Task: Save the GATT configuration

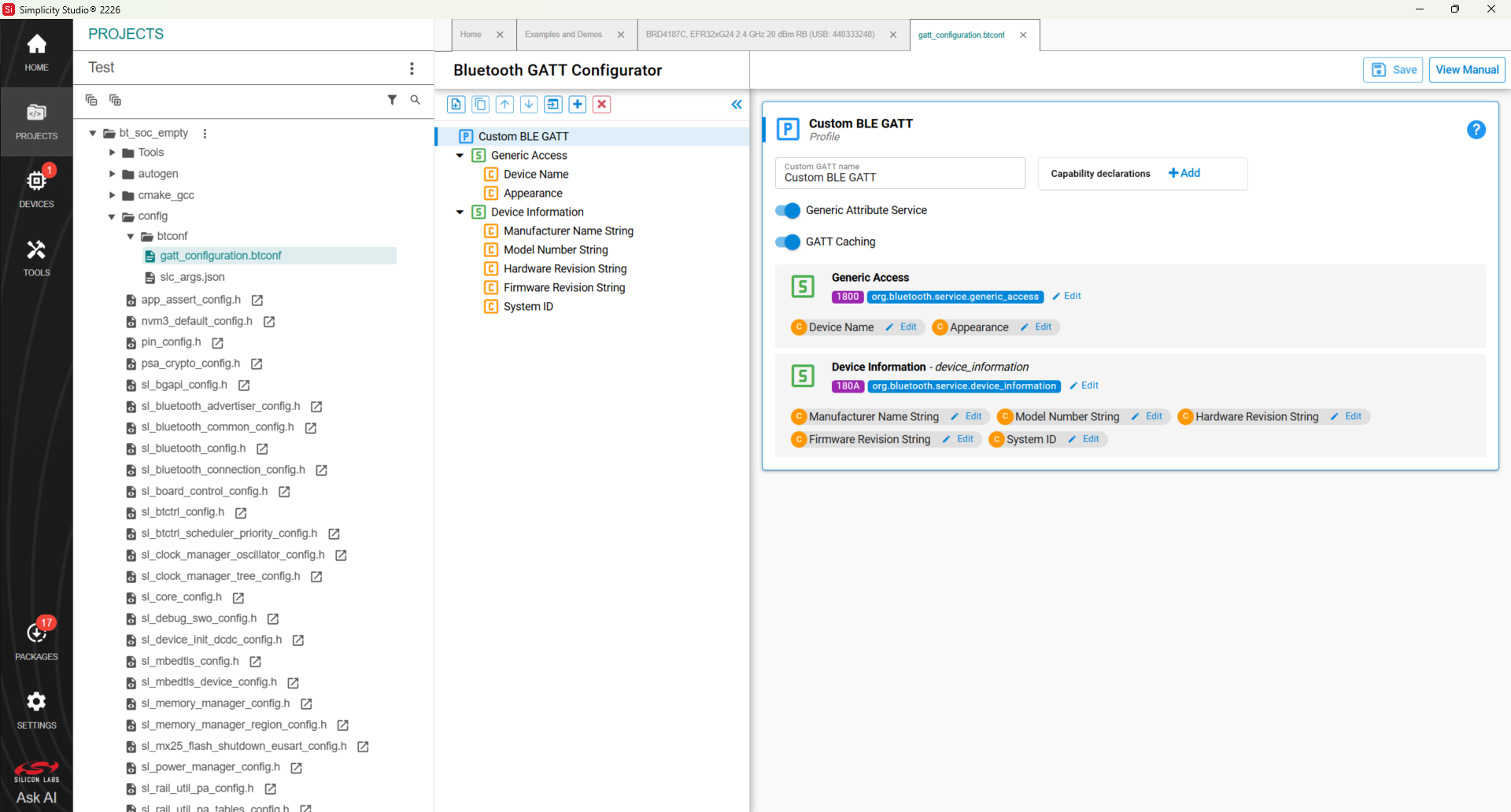Action: 1393,70
